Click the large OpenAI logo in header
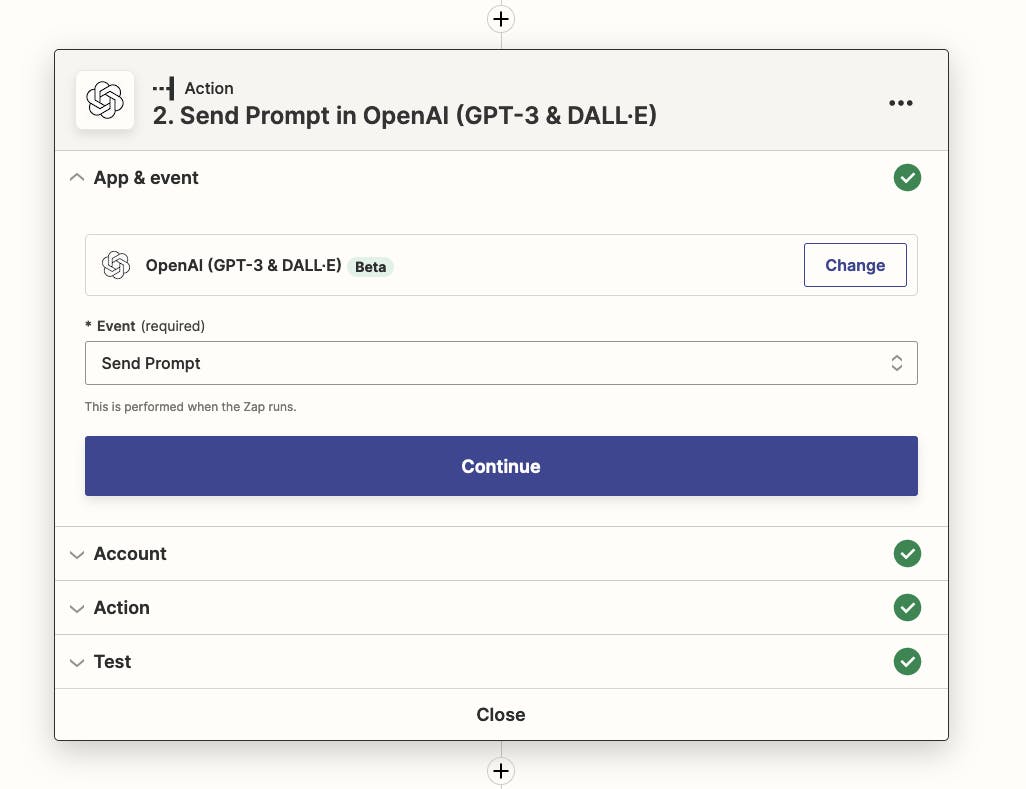Image resolution: width=1026 pixels, height=789 pixels. (105, 100)
